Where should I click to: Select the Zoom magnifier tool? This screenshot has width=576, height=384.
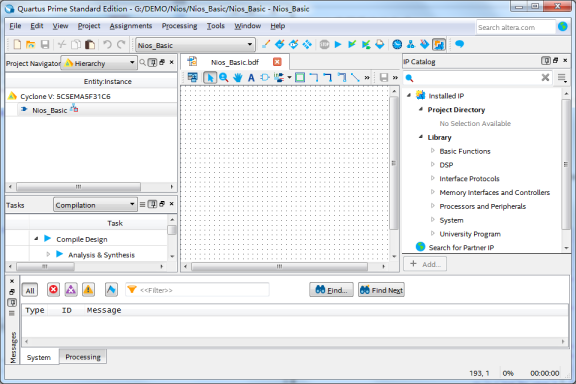point(224,78)
